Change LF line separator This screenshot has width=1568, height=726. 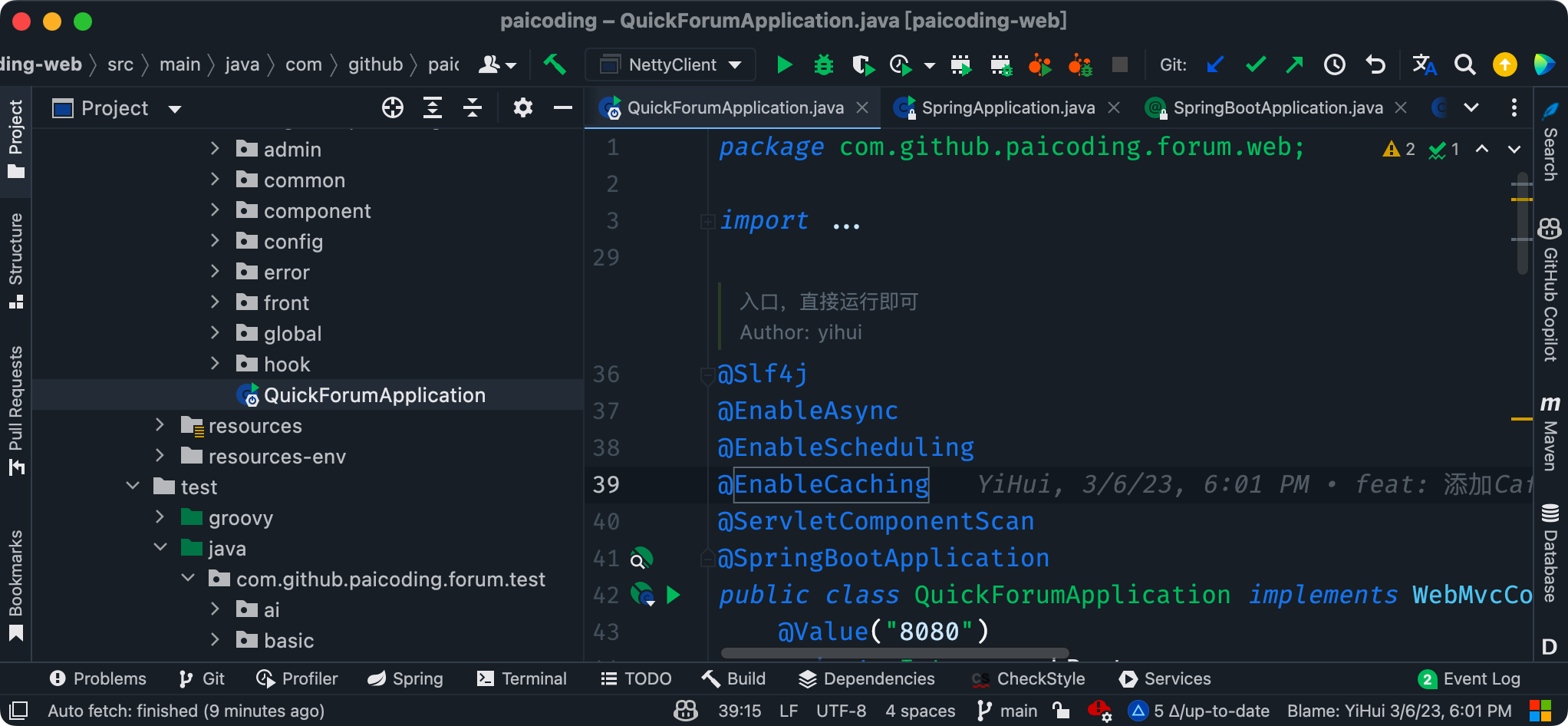789,711
